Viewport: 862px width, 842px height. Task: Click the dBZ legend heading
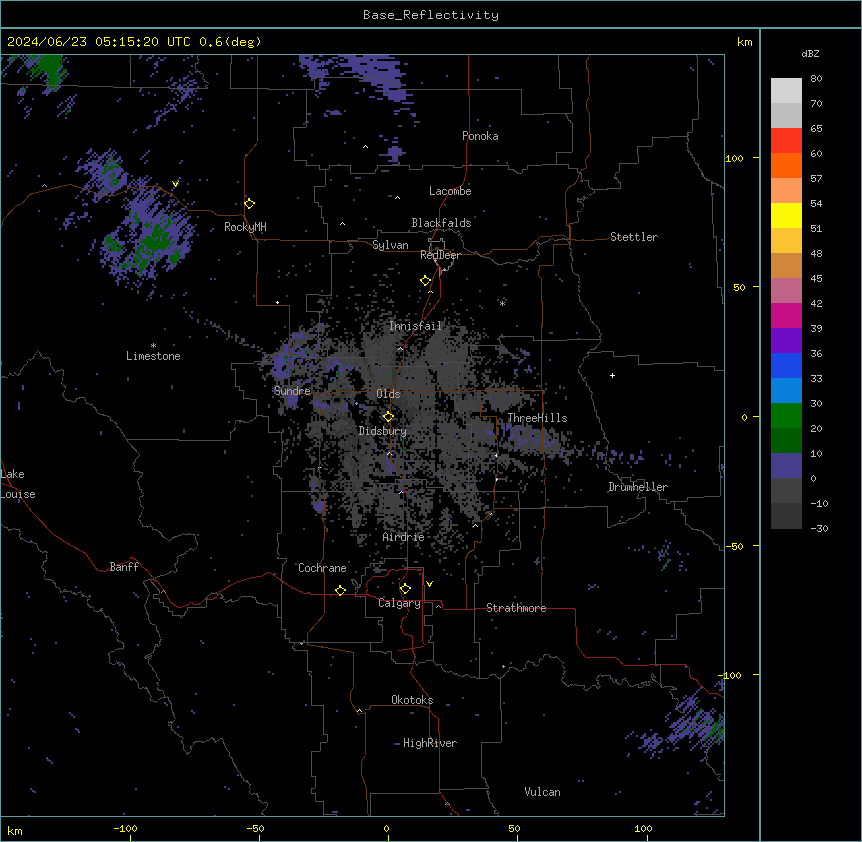(x=810, y=53)
